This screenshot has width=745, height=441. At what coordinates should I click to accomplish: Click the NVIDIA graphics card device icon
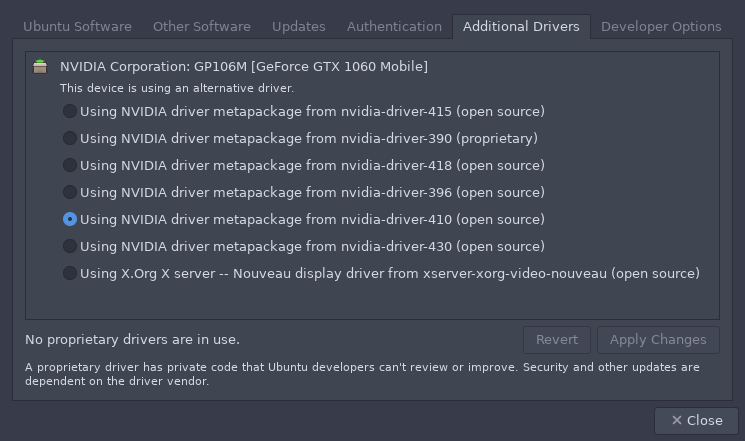(40, 67)
